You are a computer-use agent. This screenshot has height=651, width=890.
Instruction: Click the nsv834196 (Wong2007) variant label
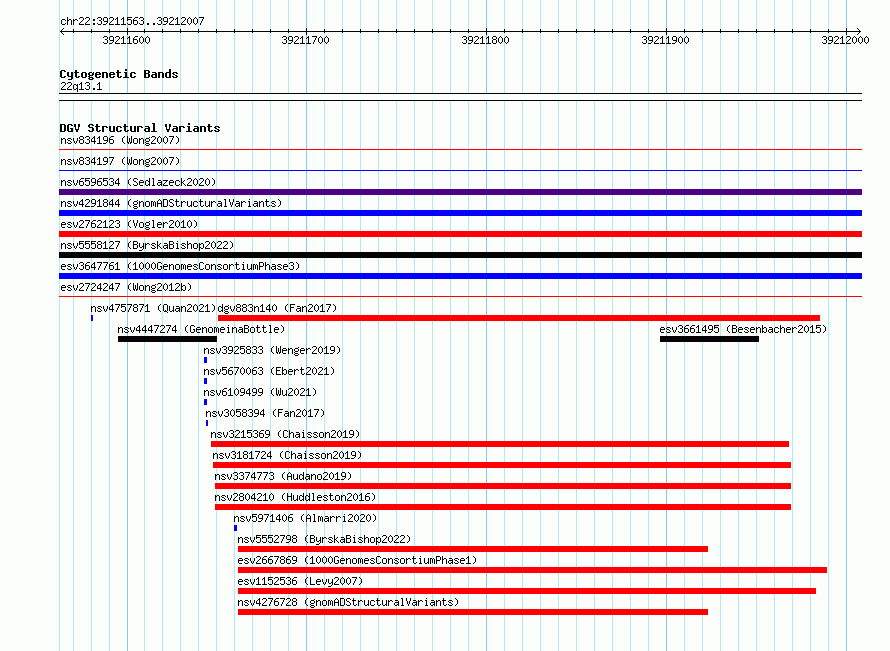coord(120,140)
